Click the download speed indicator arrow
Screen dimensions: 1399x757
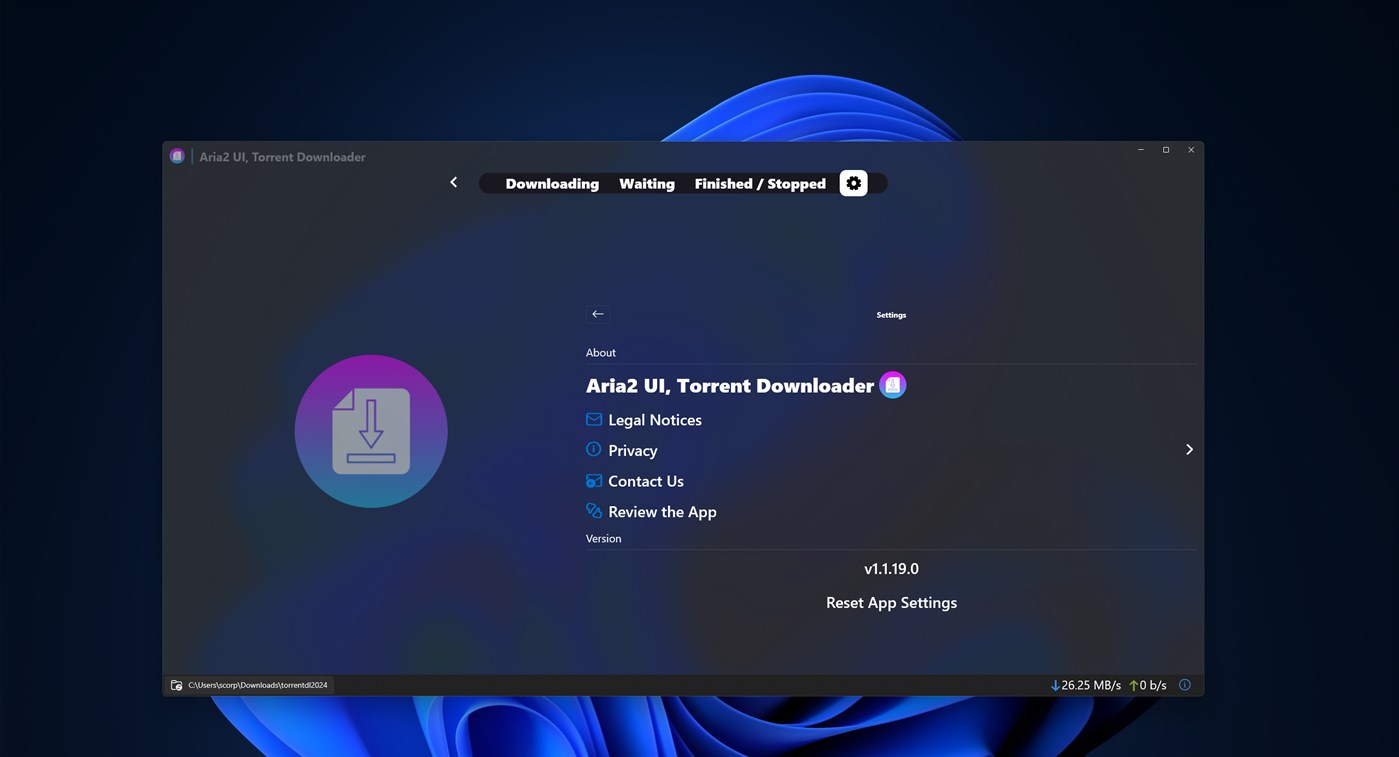coord(1055,684)
